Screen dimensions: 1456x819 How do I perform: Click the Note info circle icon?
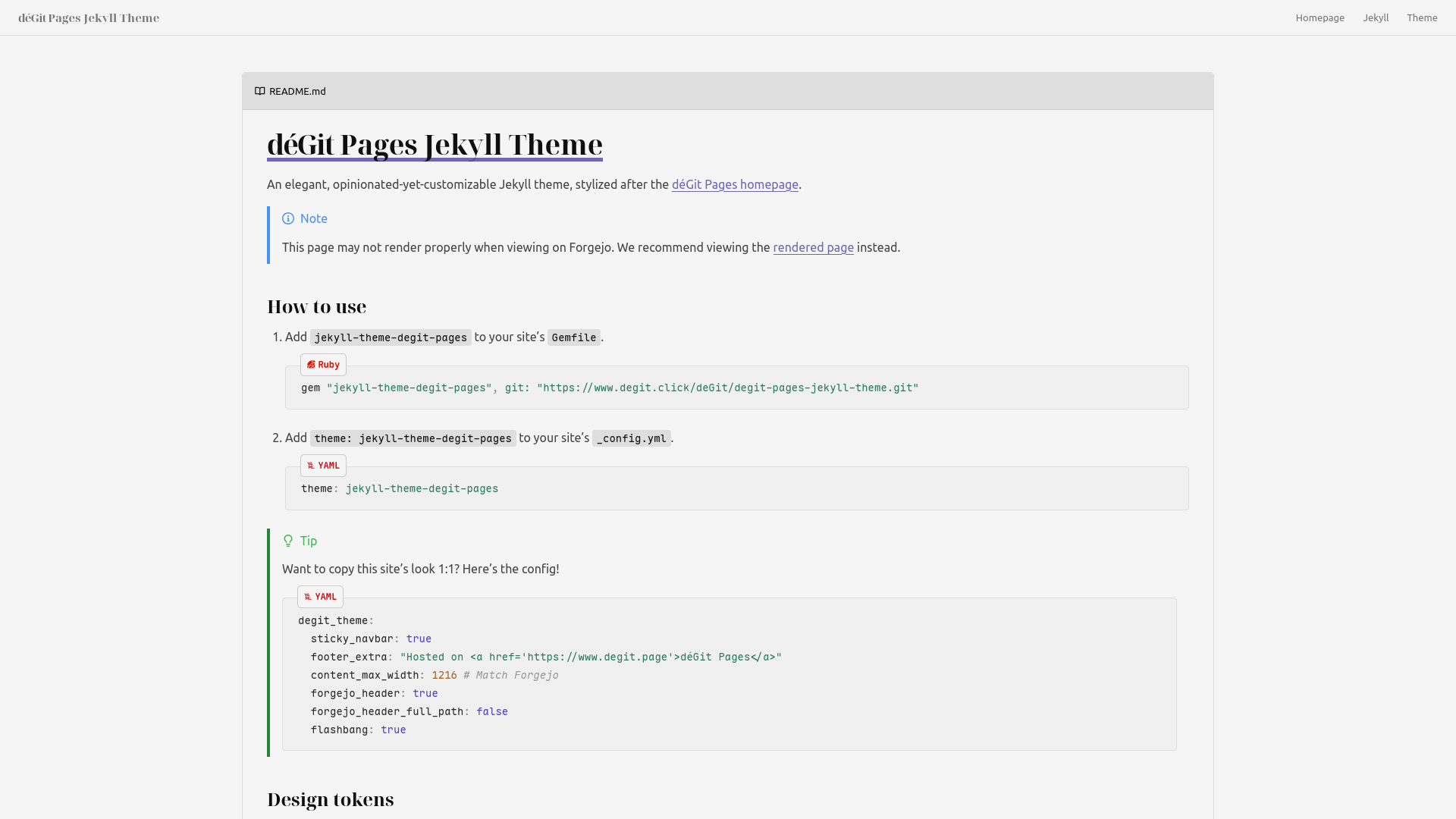[288, 218]
